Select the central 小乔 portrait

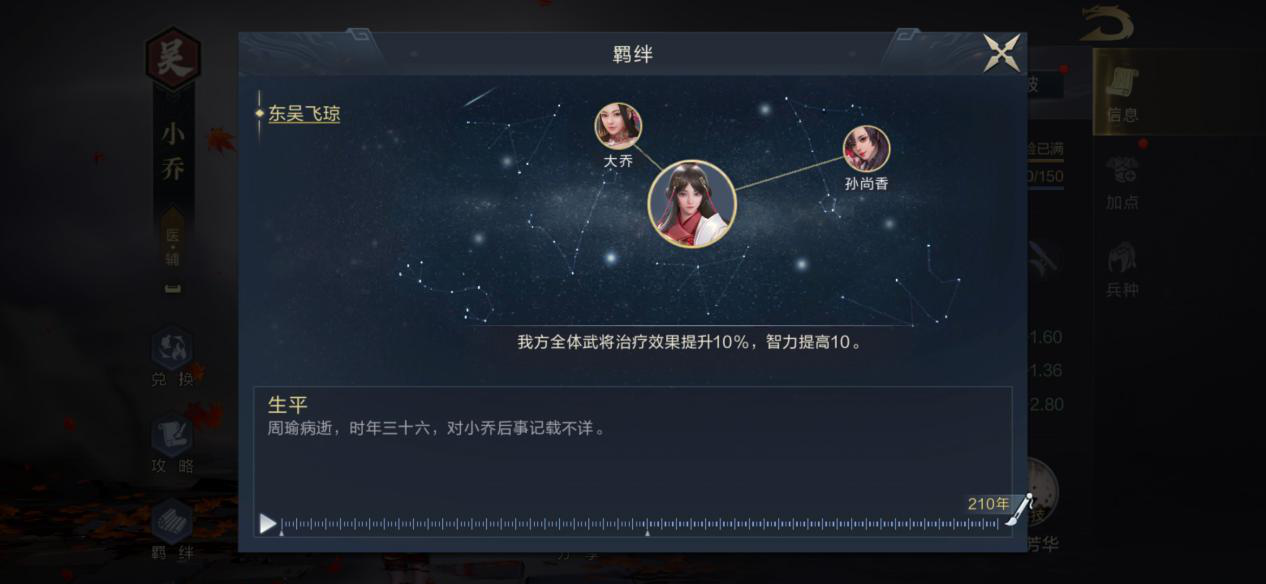(692, 204)
